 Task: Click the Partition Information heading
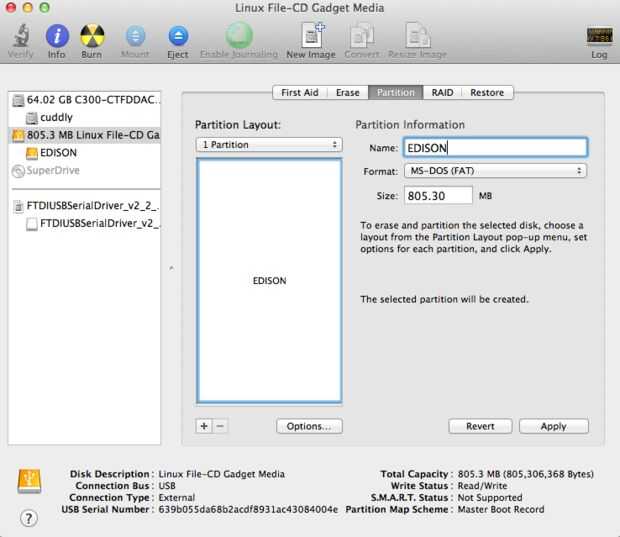(x=410, y=125)
